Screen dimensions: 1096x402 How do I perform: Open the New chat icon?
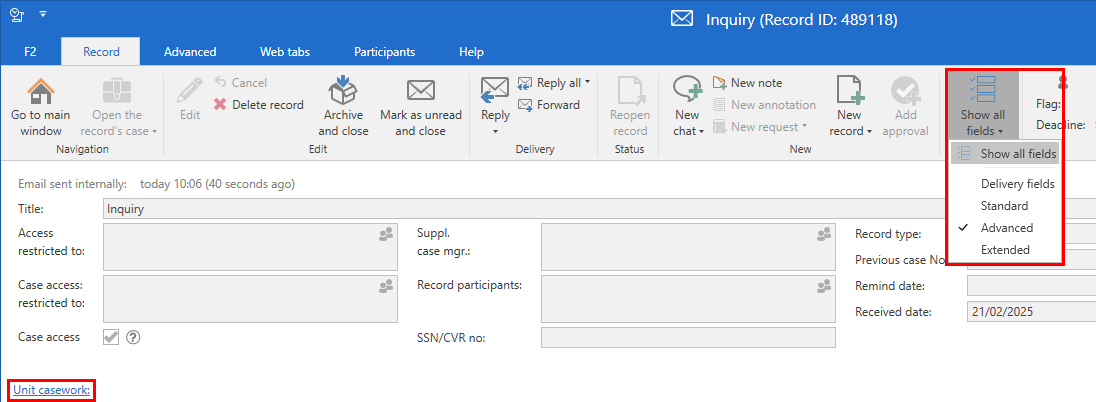pyautogui.click(x=687, y=92)
